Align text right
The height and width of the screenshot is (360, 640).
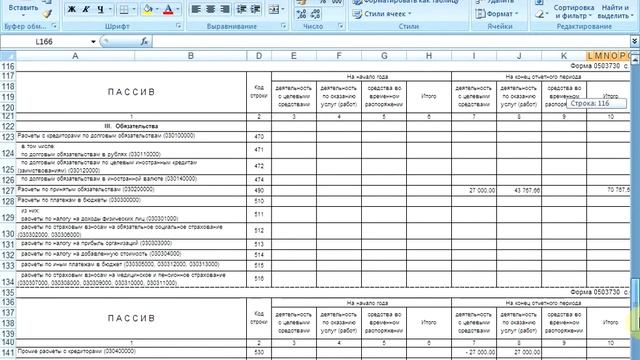(x=224, y=9)
